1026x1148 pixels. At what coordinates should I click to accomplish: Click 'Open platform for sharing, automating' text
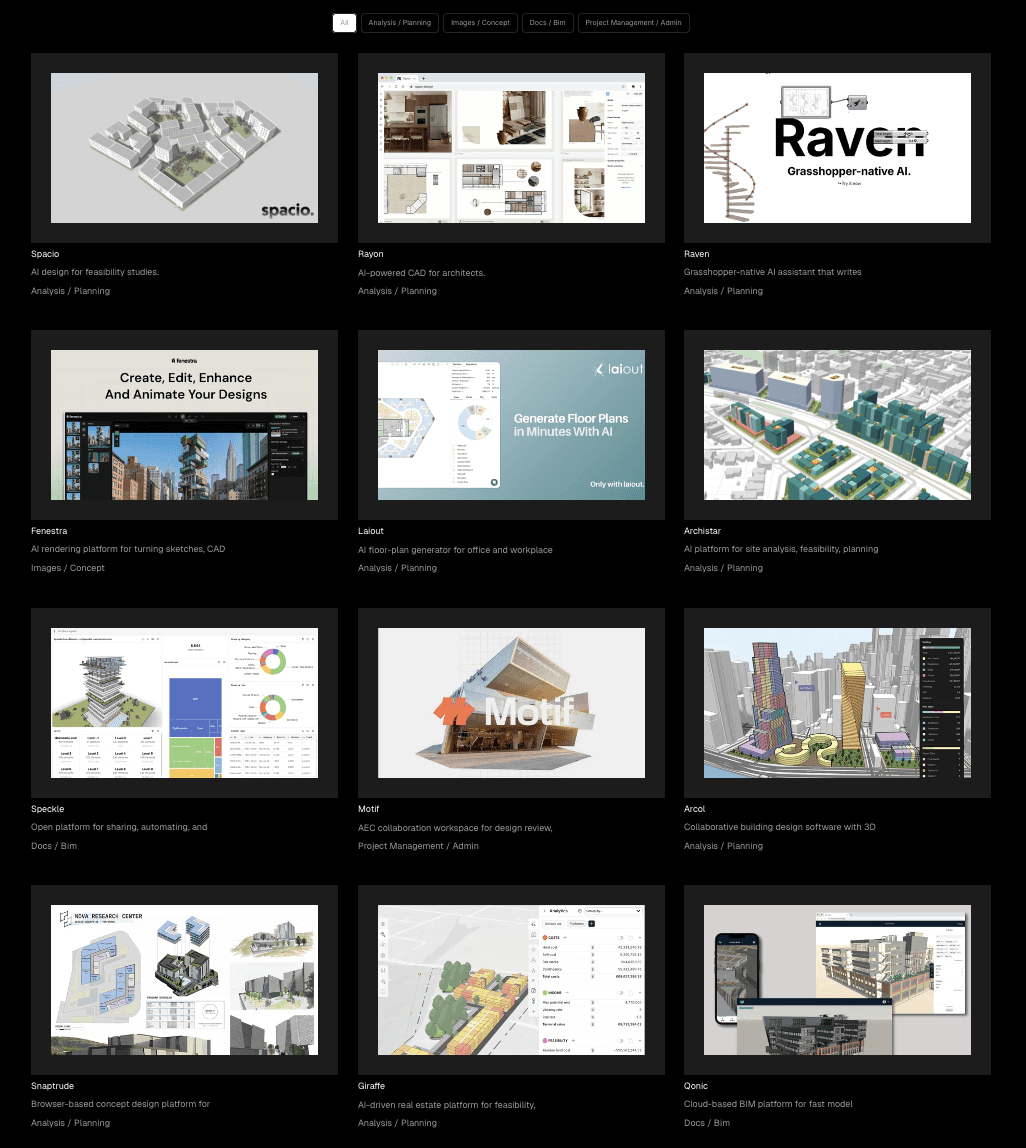tap(119, 827)
